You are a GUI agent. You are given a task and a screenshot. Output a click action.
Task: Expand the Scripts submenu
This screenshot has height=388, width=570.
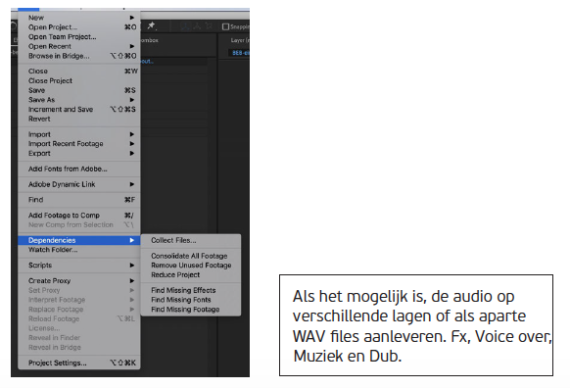tap(79, 265)
